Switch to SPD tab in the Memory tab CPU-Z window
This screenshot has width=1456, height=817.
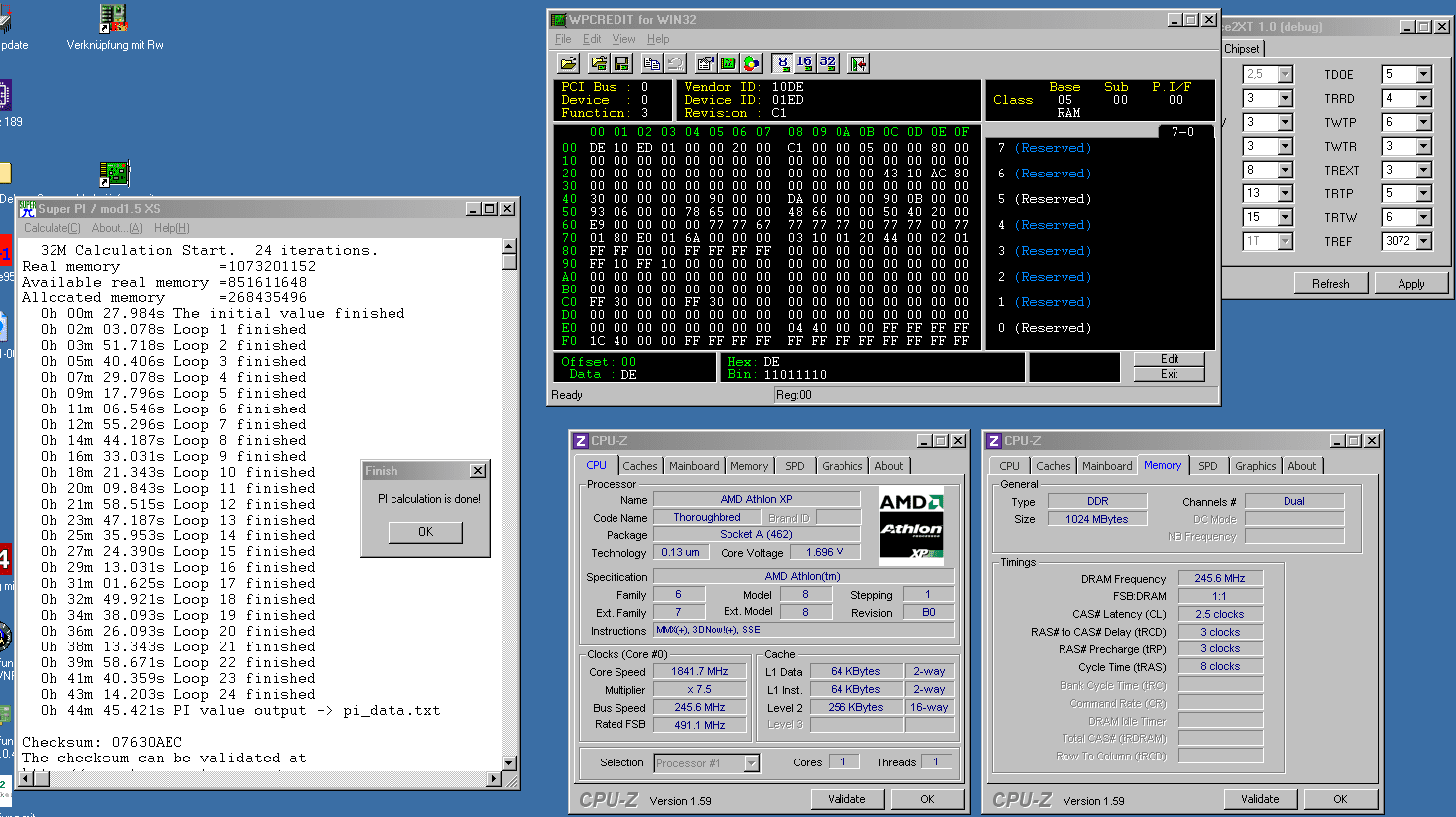(1208, 466)
